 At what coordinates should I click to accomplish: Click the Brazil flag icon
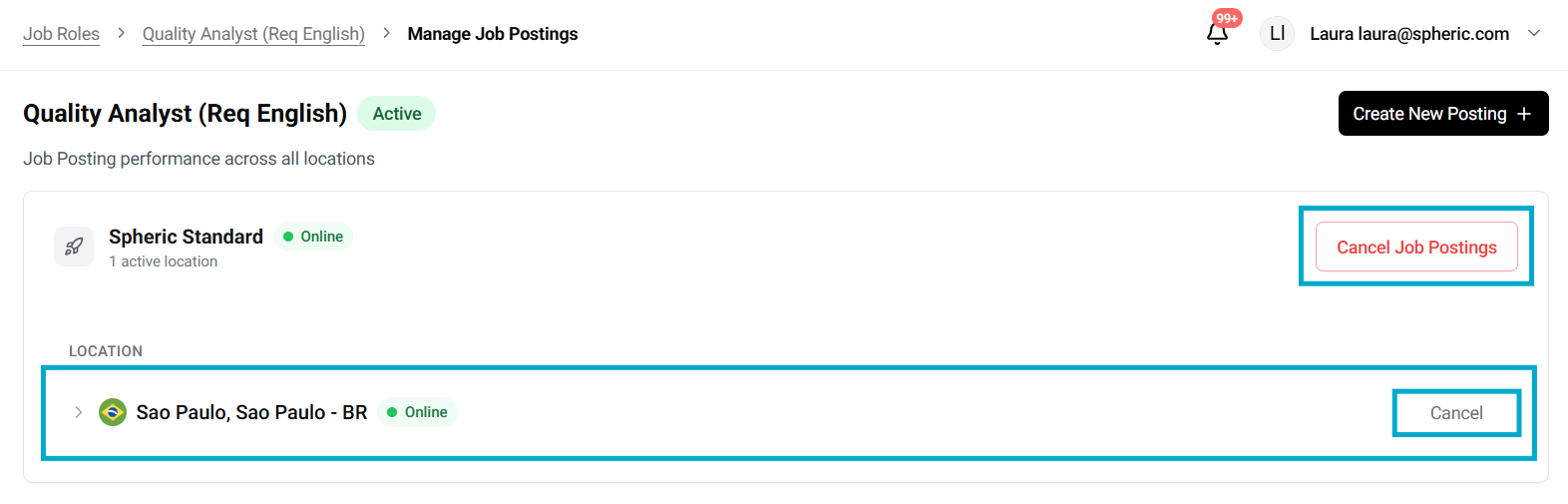click(113, 412)
